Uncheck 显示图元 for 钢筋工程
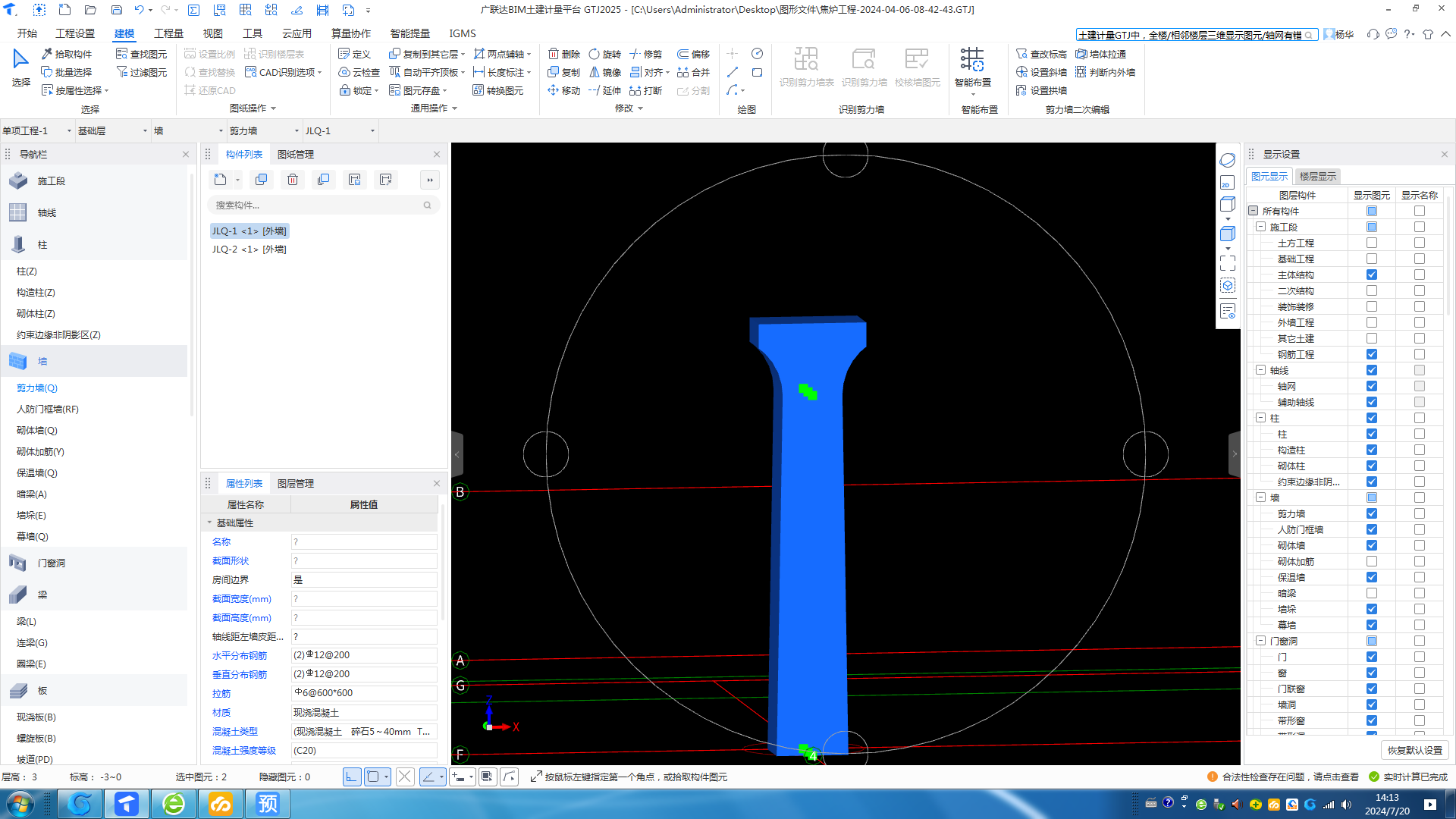The width and height of the screenshot is (1456, 819). pyautogui.click(x=1372, y=354)
